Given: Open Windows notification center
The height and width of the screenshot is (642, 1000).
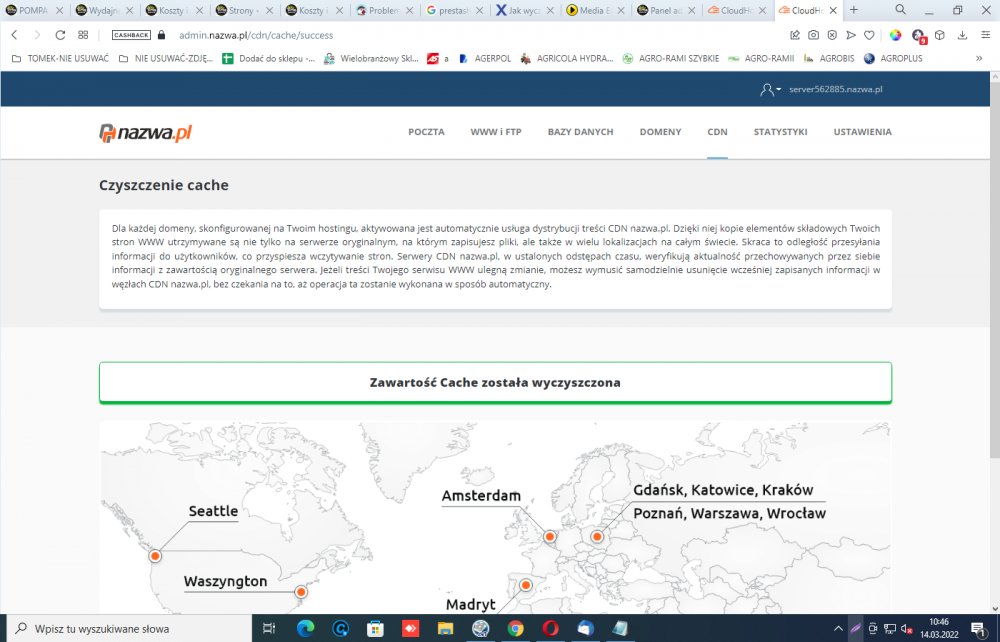Looking at the screenshot, I should click(978, 629).
